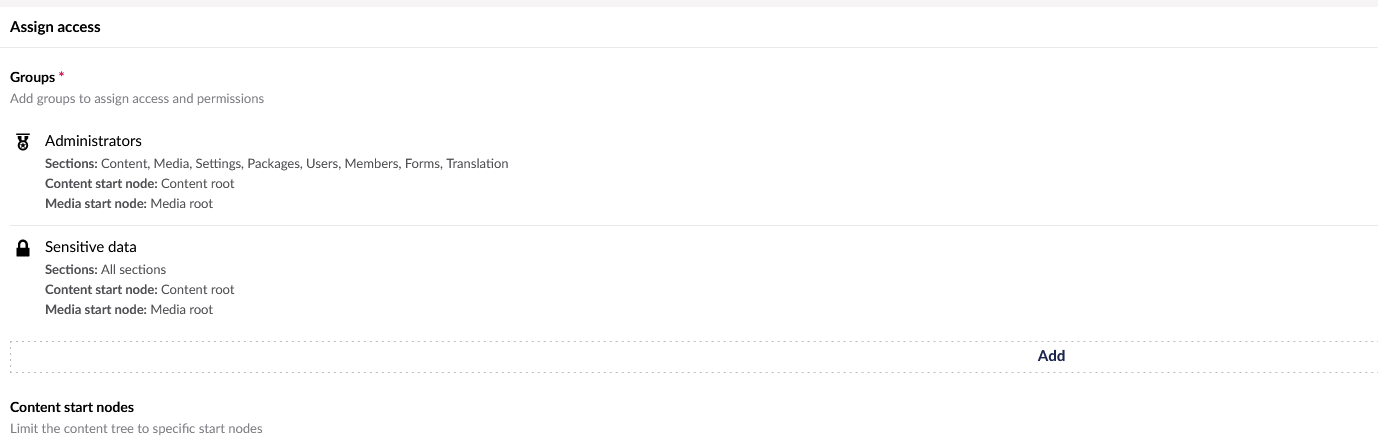Viewport: 1378px width, 442px height.
Task: Select the Administrators group name
Action: pyautogui.click(x=93, y=141)
